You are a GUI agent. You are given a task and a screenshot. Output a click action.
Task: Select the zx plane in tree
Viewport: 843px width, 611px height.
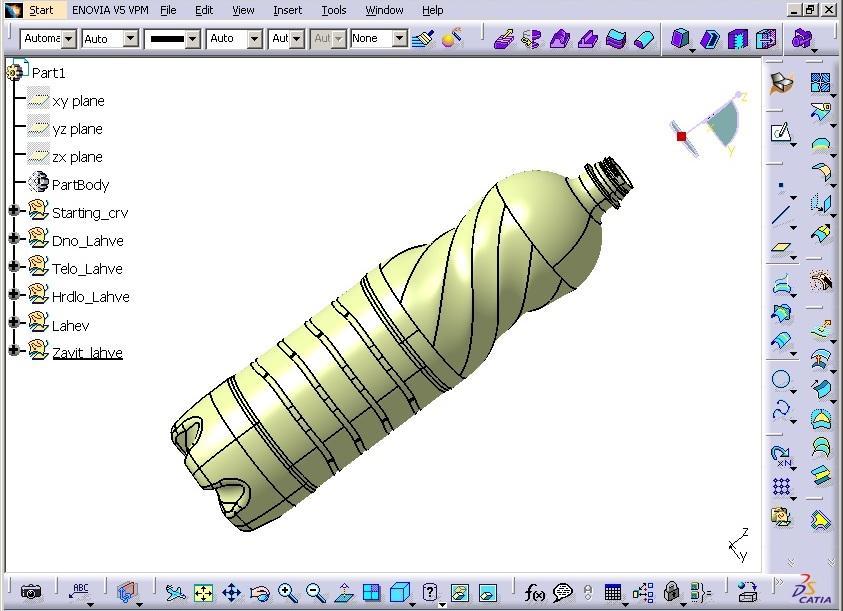(x=77, y=157)
